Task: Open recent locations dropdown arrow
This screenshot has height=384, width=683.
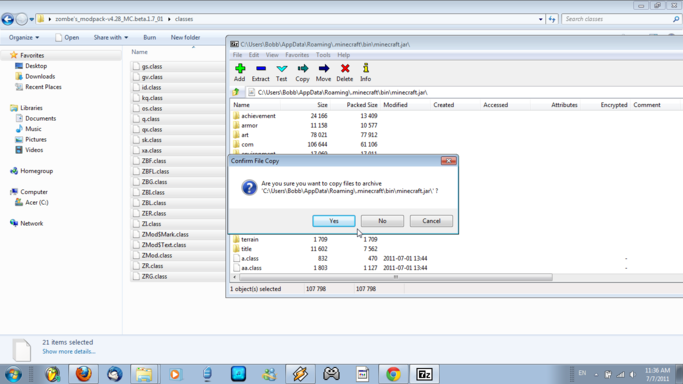Action: coord(31,19)
